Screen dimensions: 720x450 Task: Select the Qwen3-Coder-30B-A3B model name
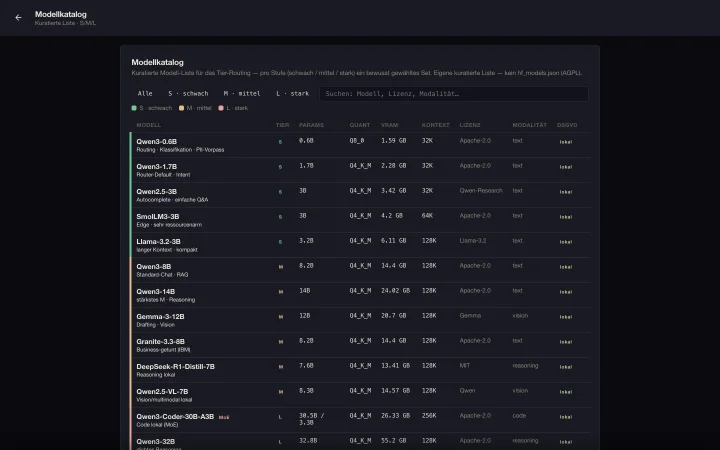click(x=175, y=416)
